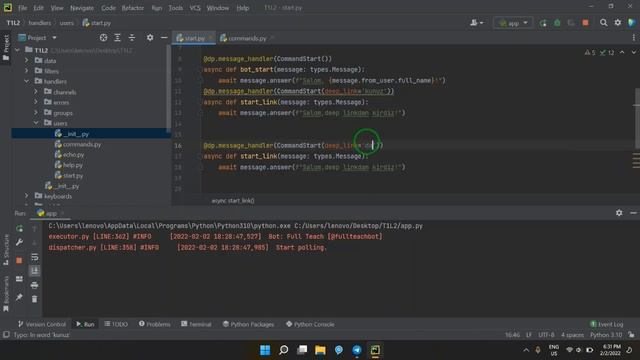
Task: Expand the filters folder
Action: [27, 71]
